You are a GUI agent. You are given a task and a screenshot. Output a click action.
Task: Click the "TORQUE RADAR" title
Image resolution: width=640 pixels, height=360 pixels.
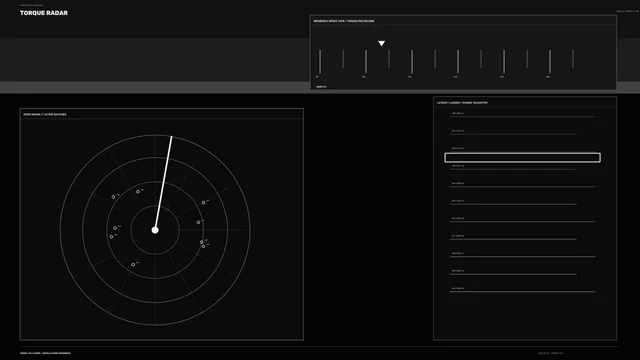(x=44, y=13)
